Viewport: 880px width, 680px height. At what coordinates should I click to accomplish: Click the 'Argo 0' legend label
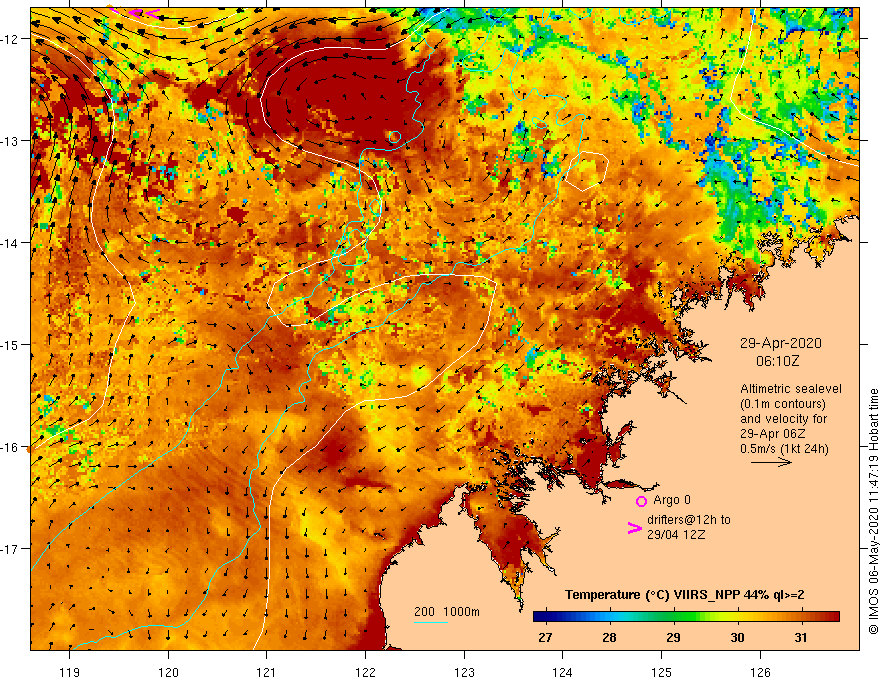point(671,500)
